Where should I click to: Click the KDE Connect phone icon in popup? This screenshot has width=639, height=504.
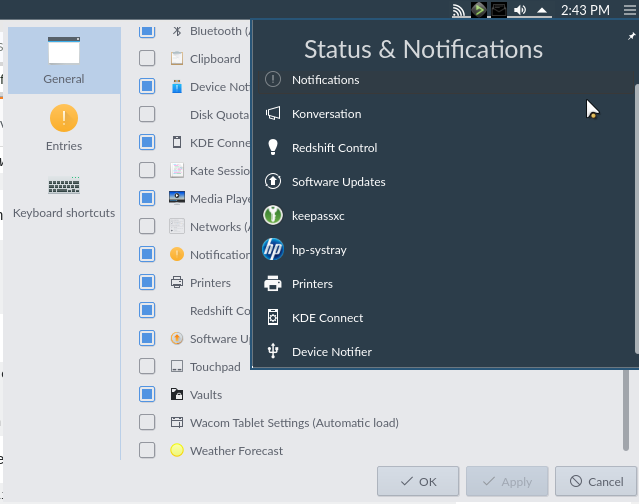[273, 317]
